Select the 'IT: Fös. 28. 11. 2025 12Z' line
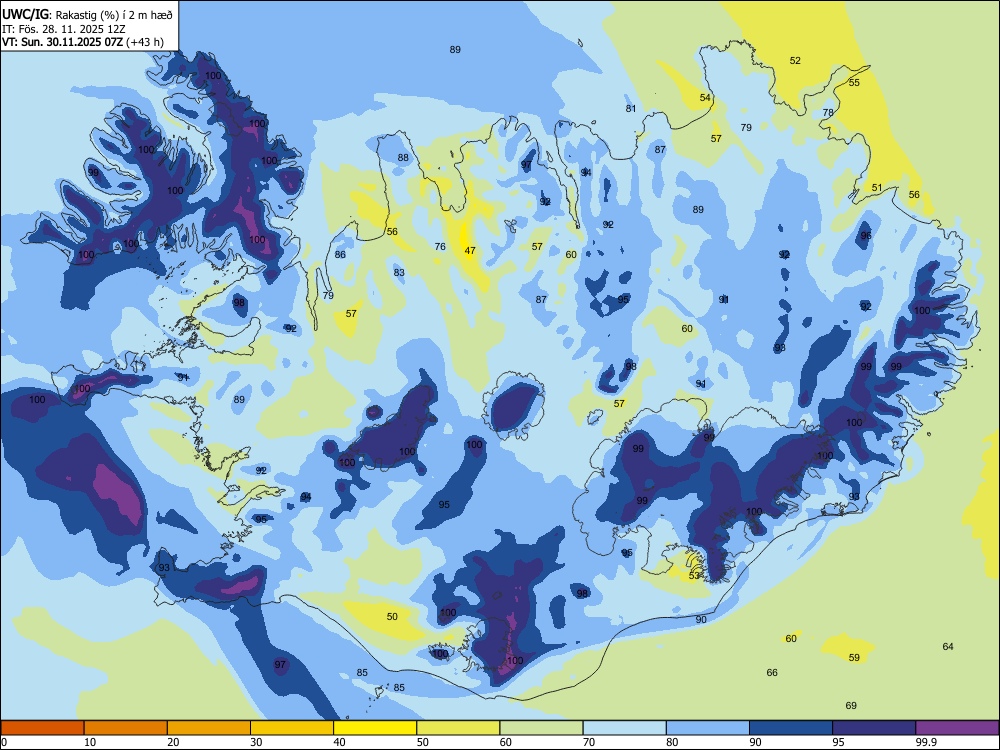Image resolution: width=1000 pixels, height=750 pixels. point(64,29)
